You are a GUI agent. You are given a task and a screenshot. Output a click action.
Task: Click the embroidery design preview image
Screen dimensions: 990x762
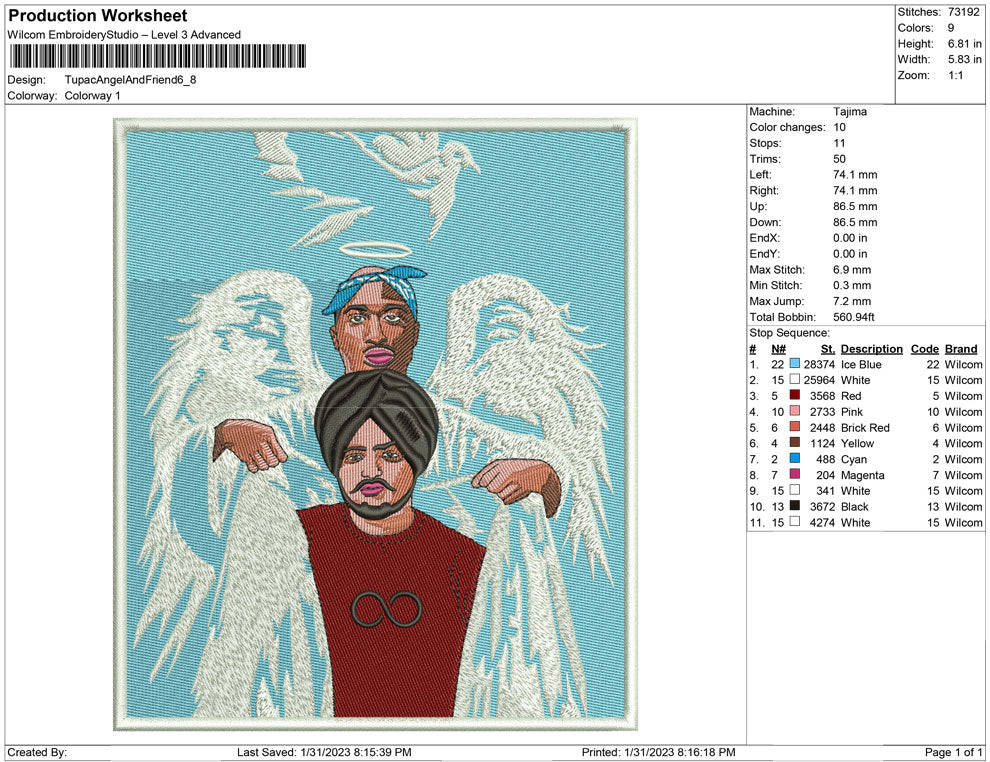click(375, 424)
